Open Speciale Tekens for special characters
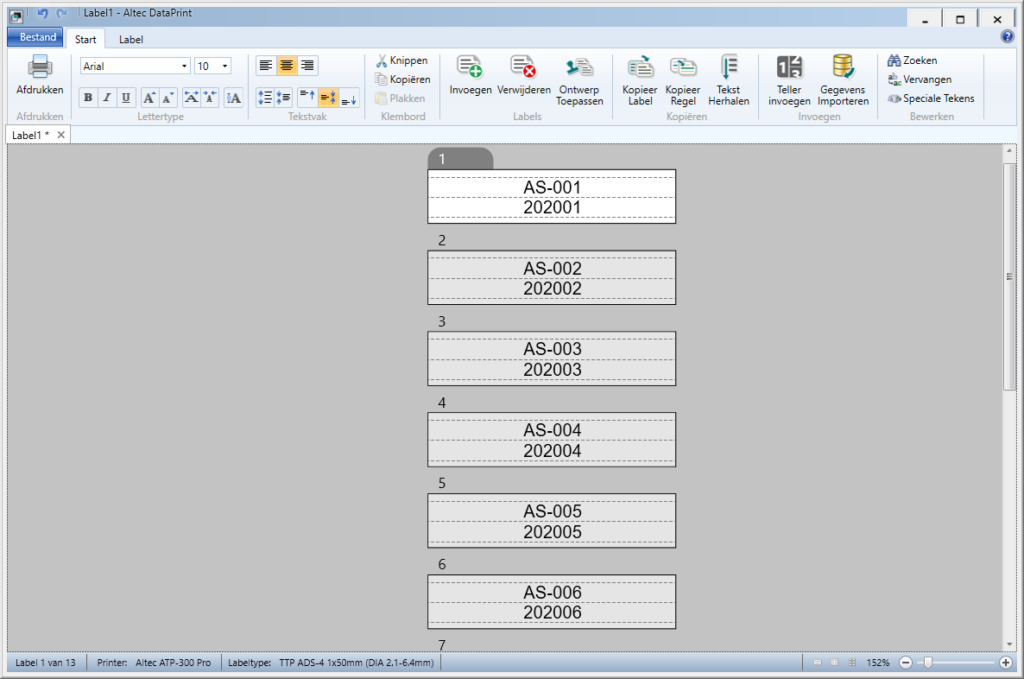1024x679 pixels. point(931,99)
